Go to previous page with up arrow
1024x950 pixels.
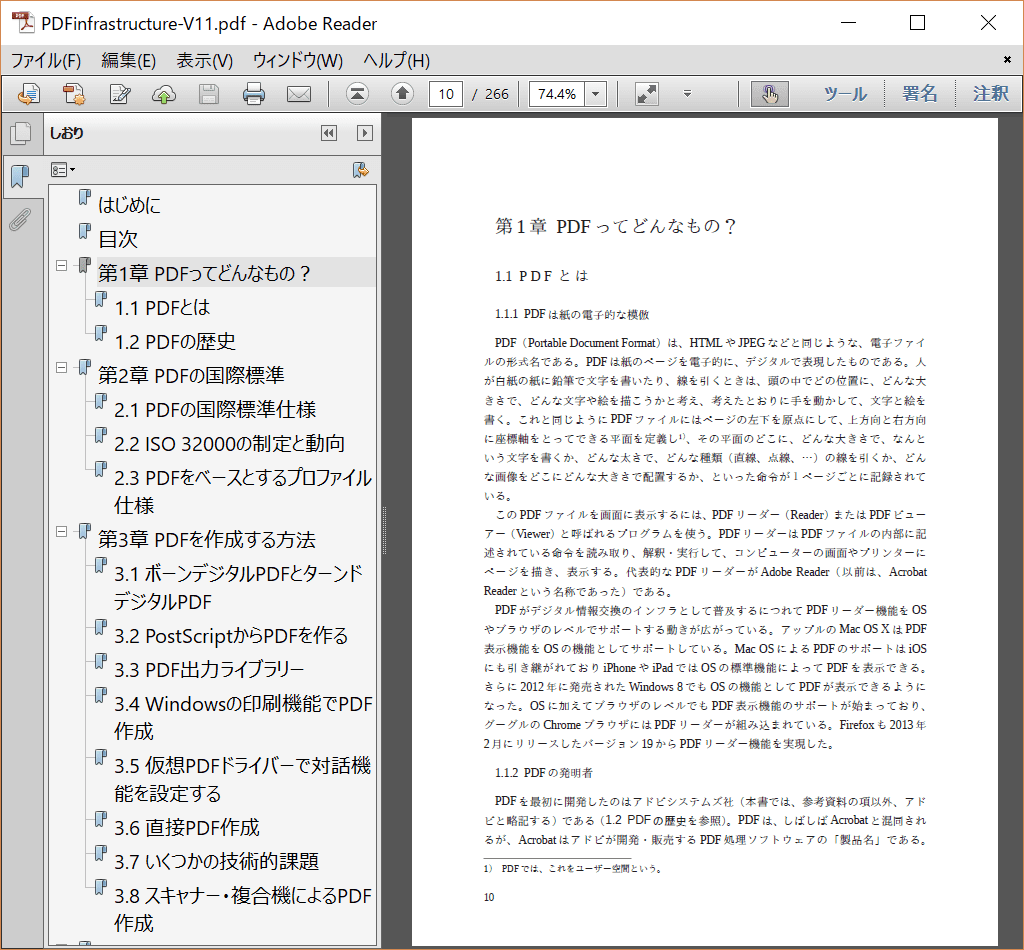coord(402,94)
